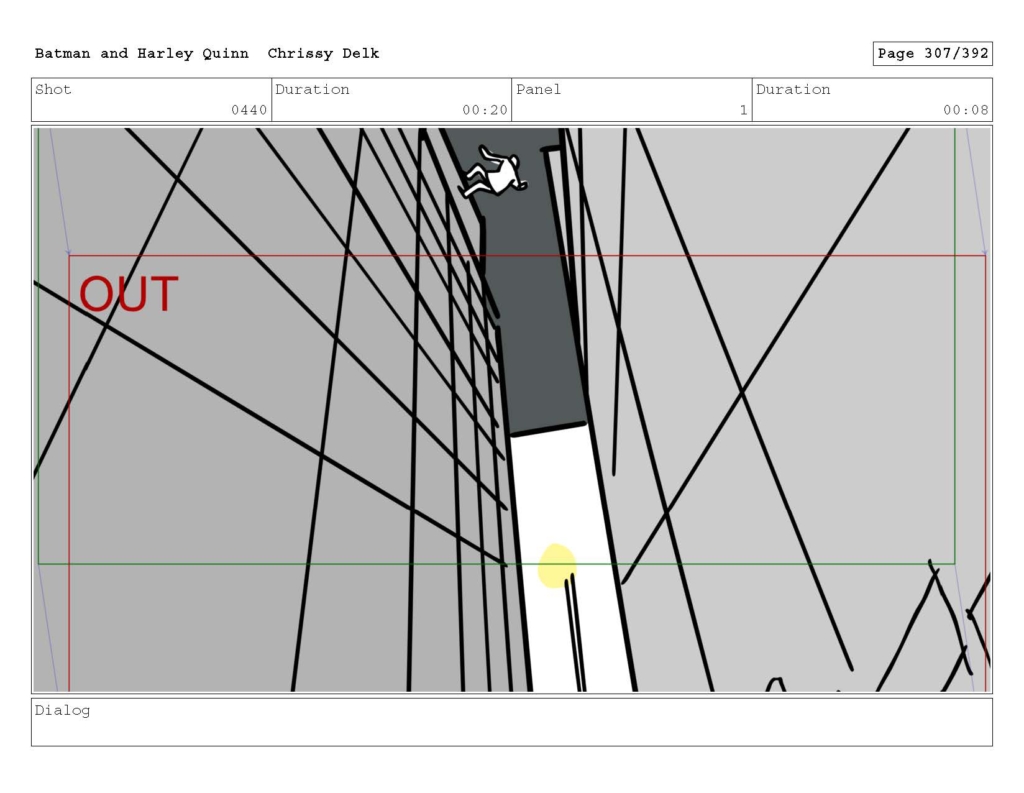Click the 'Page 307/392' page indicator
The height and width of the screenshot is (793, 1024).
pos(933,54)
